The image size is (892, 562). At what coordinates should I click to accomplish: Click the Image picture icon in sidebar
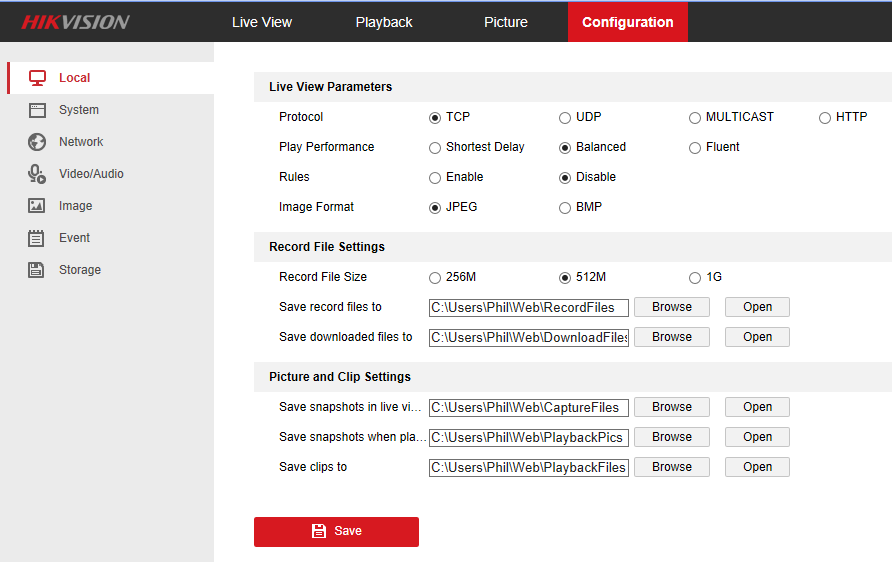point(37,206)
